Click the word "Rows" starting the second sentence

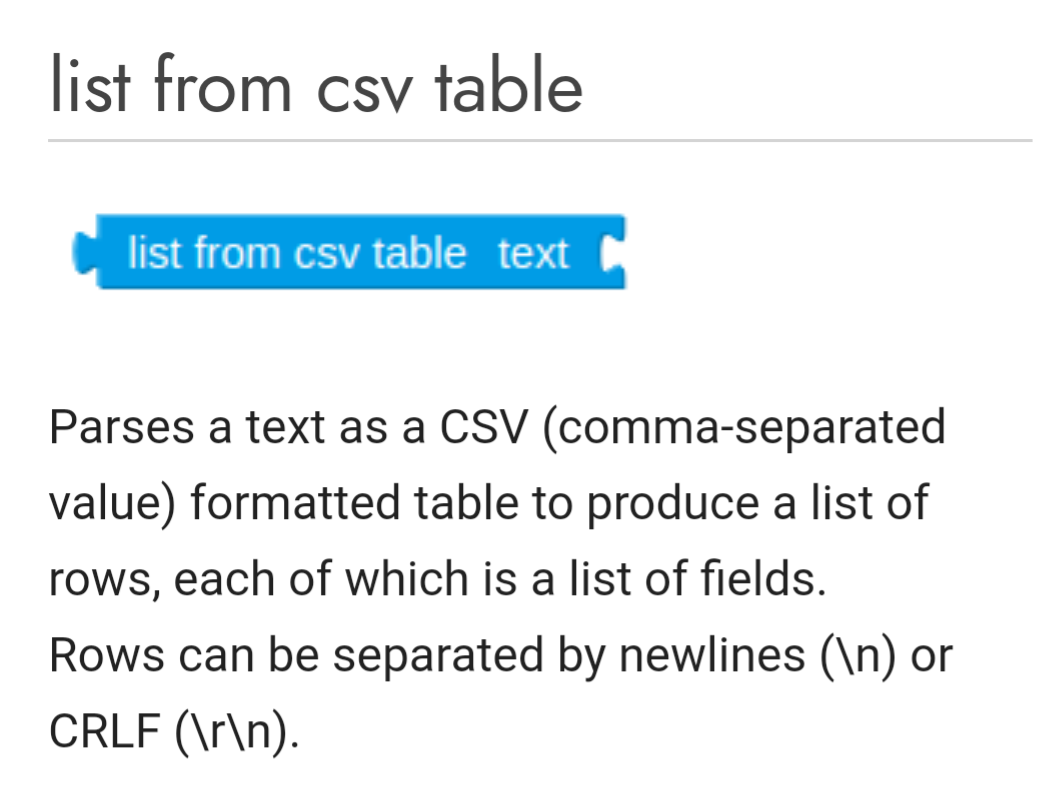(x=106, y=655)
